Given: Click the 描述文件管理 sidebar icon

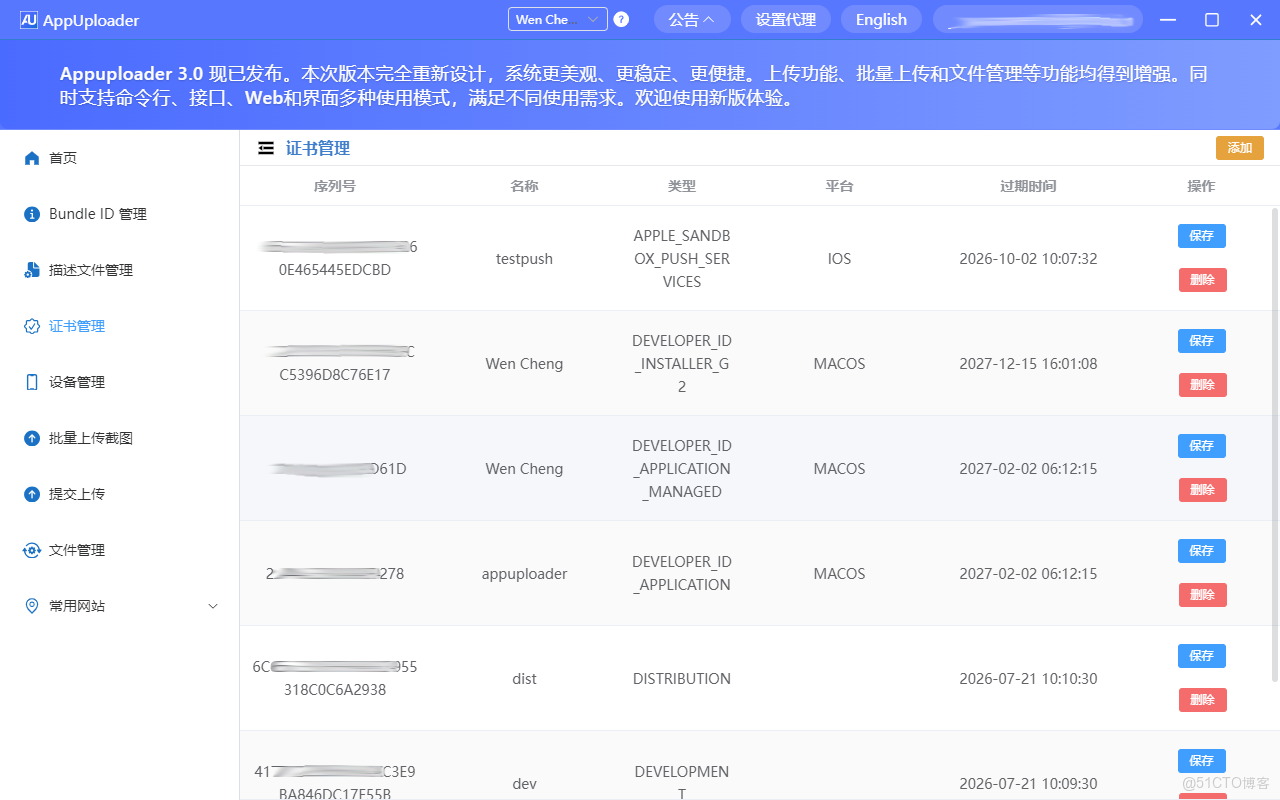Looking at the screenshot, I should point(31,269).
